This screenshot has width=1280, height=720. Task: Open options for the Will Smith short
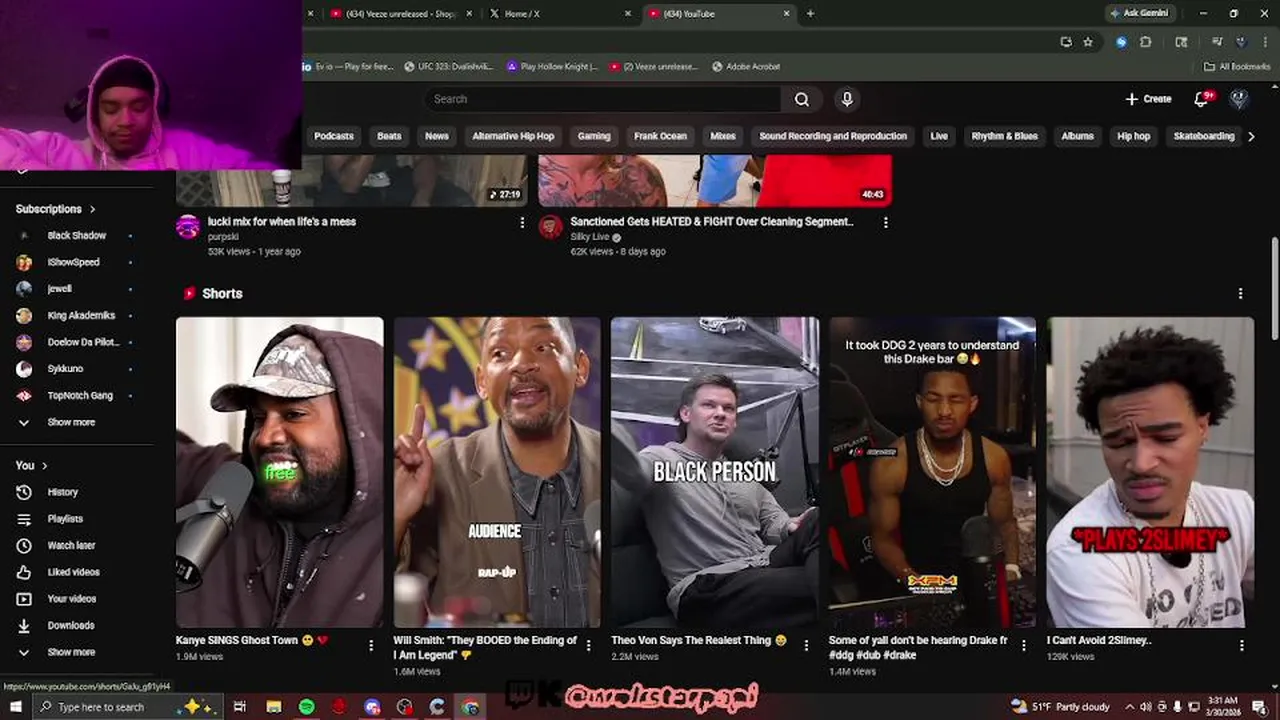(588, 646)
